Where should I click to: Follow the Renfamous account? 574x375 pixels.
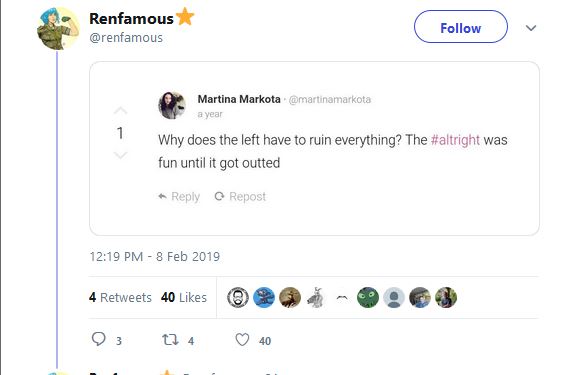(x=461, y=27)
